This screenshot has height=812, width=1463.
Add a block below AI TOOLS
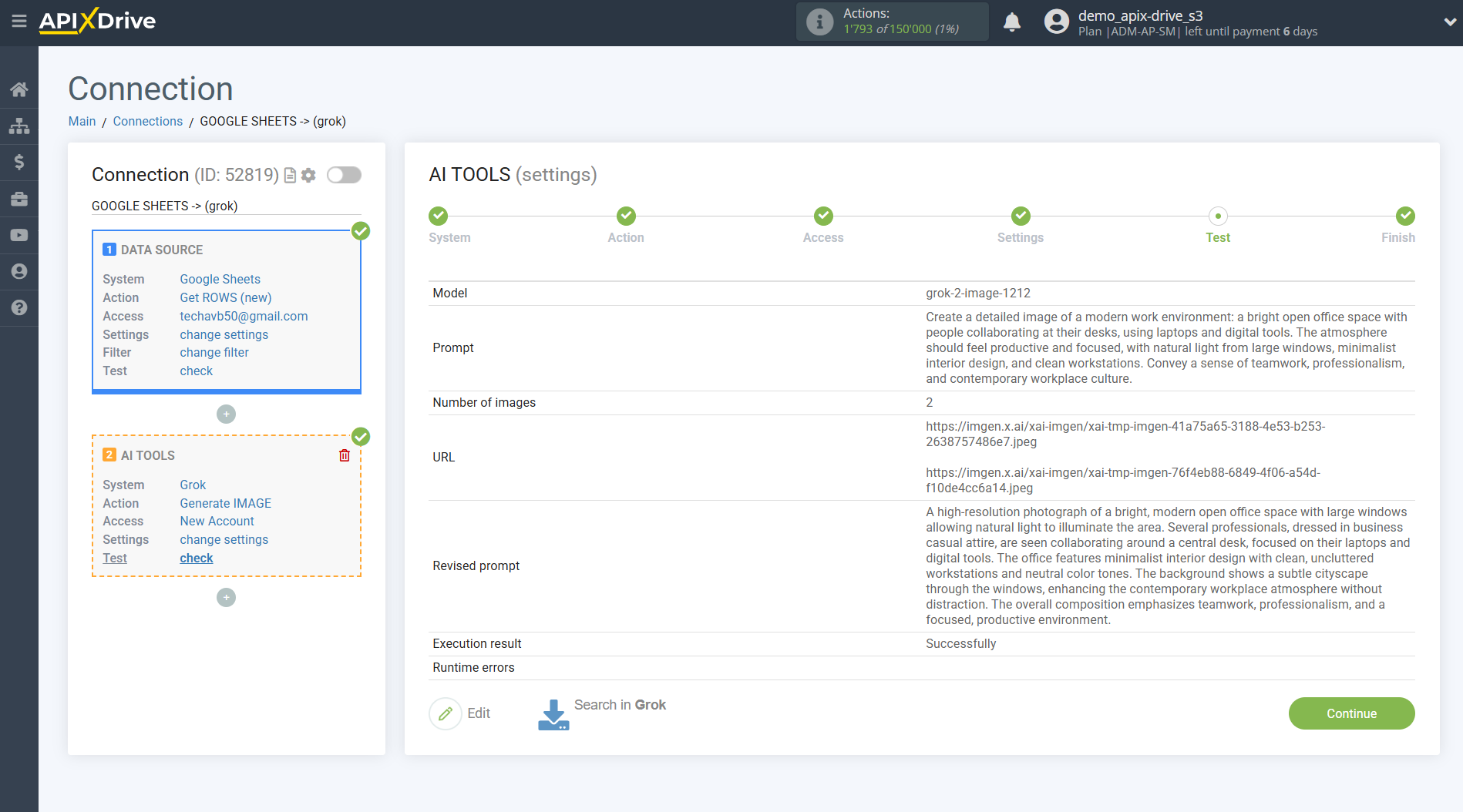(x=226, y=598)
